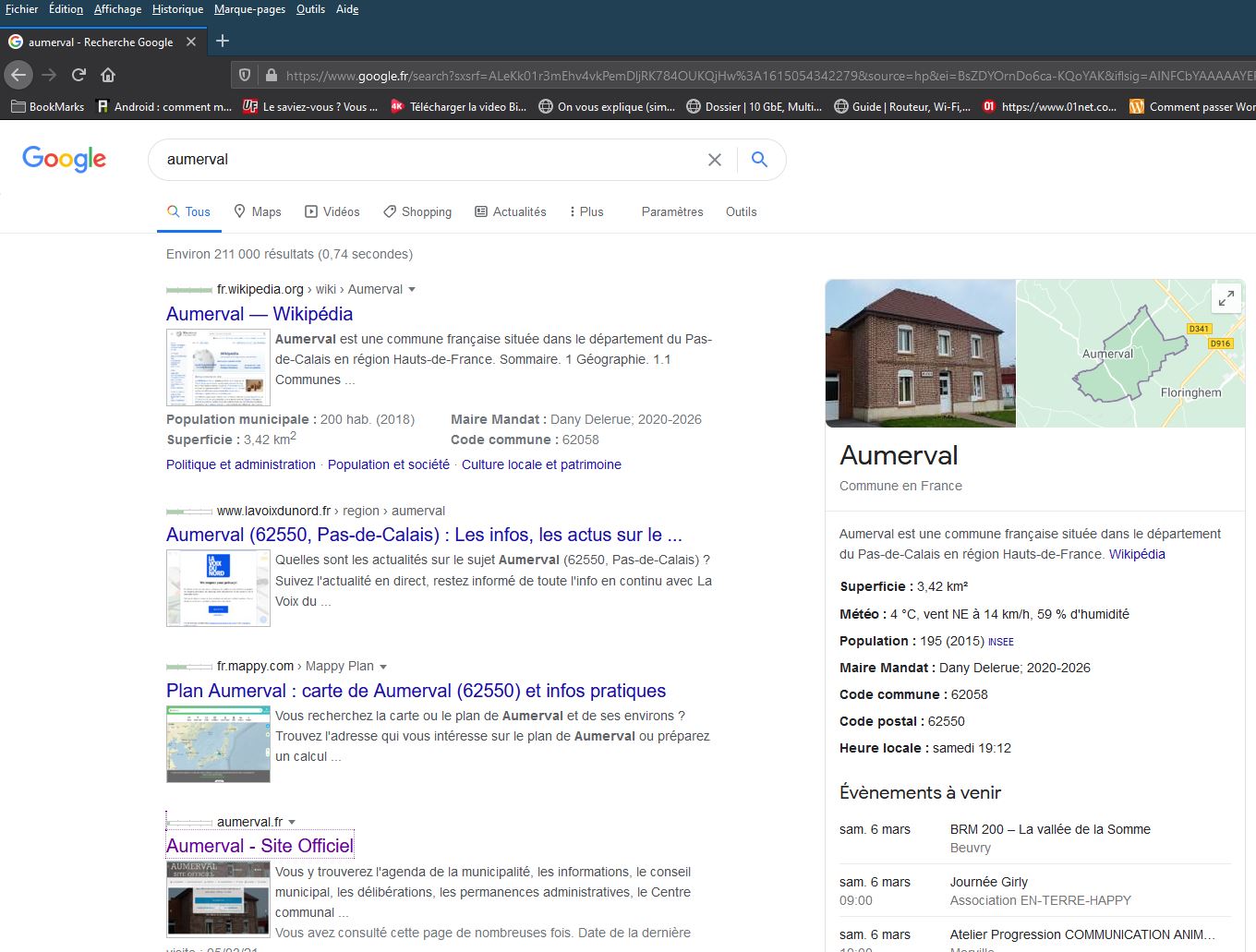Screen dimensions: 1256x952
Task: Open the Outils menu in menu bar
Action: coord(310,9)
